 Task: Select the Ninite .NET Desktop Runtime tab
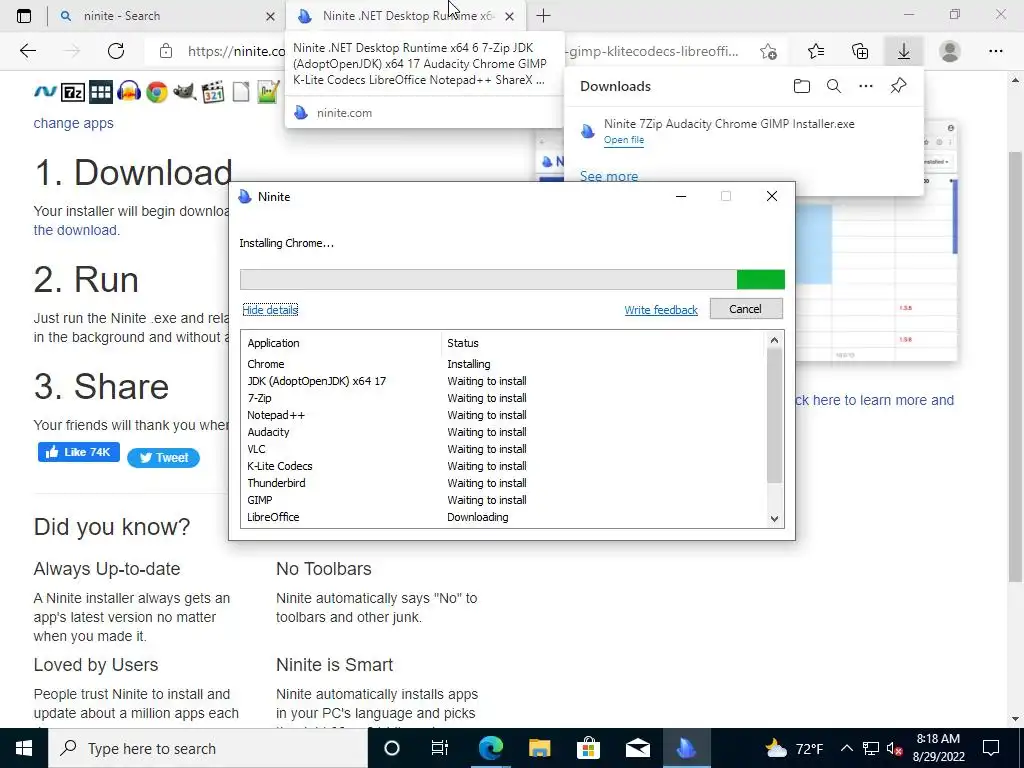tap(408, 16)
